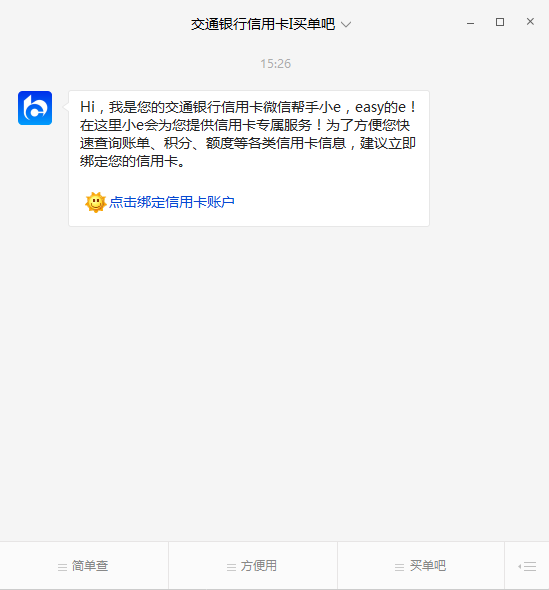Open the 点击绑定信用卡账户 link
This screenshot has height=590, width=549.
(x=172, y=202)
